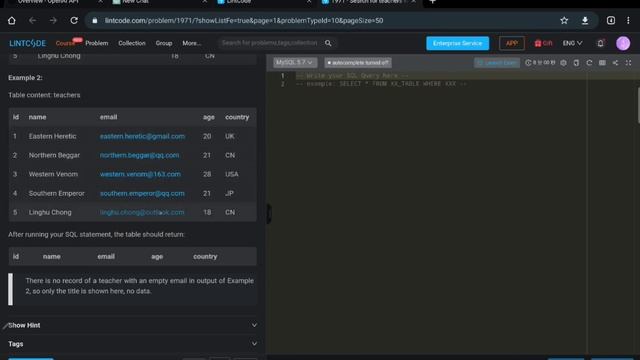
Task: Open the ENG language dropdown
Action: tap(572, 43)
